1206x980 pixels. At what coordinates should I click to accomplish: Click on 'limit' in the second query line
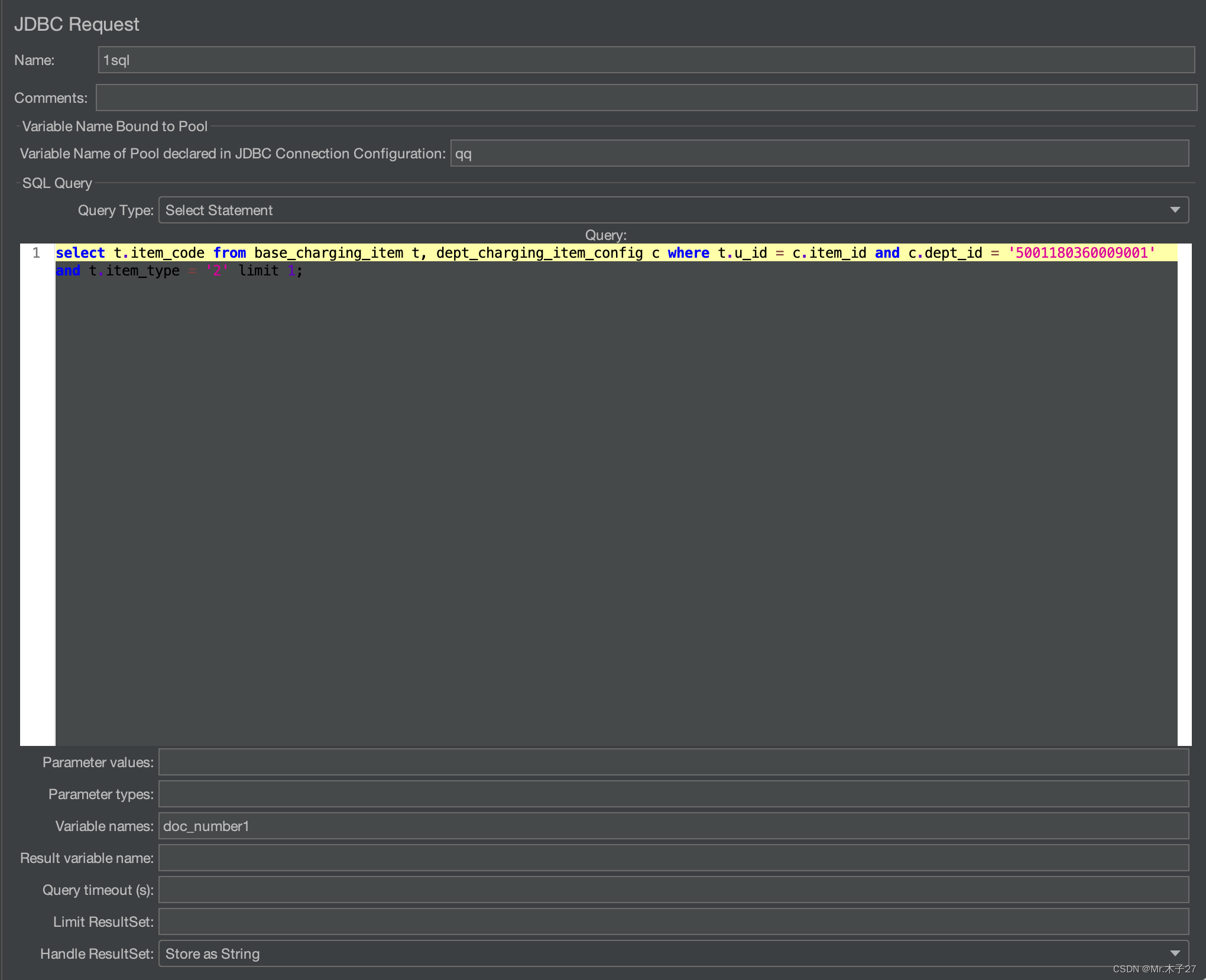pos(258,271)
